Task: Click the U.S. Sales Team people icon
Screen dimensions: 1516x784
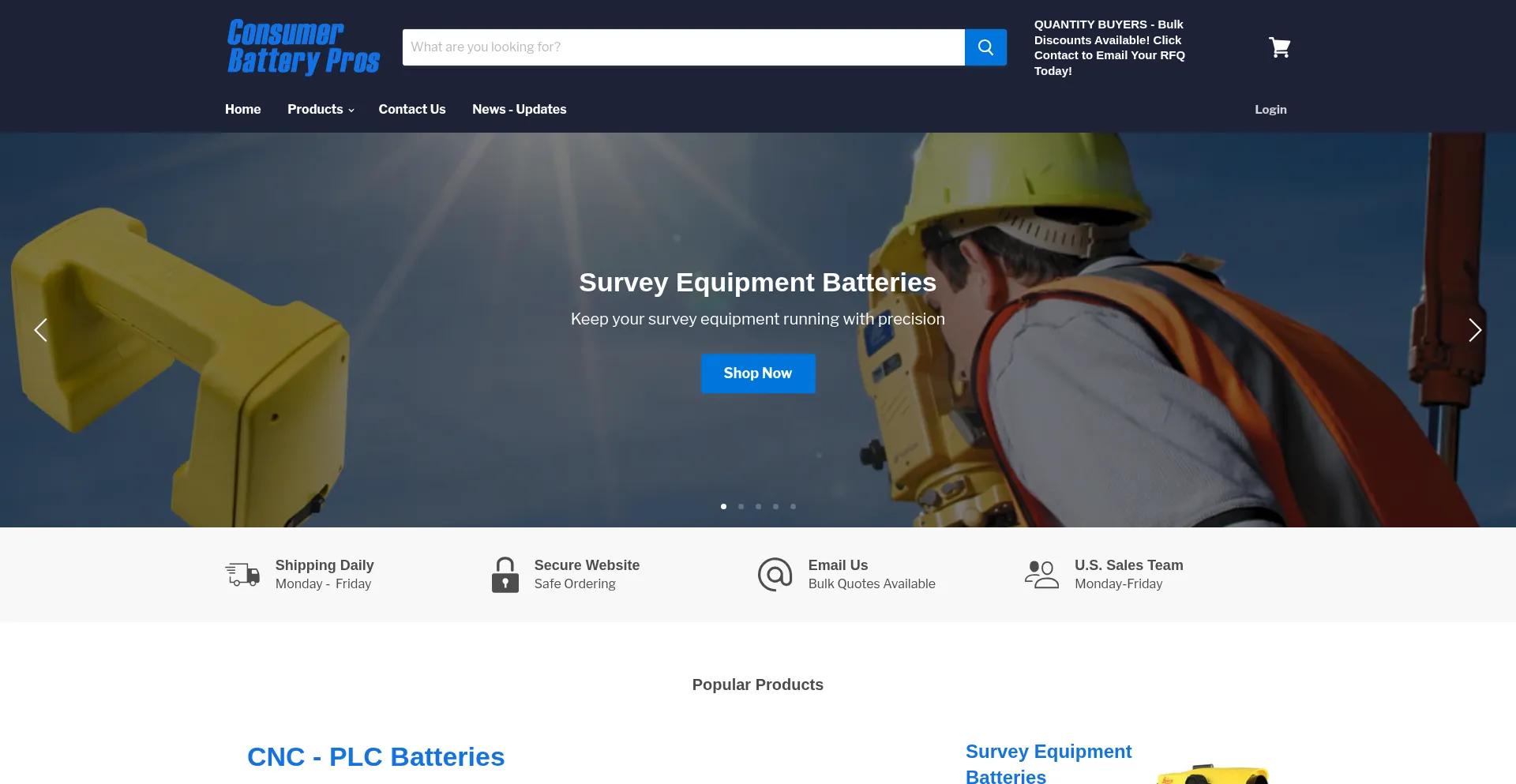Action: (1042, 574)
